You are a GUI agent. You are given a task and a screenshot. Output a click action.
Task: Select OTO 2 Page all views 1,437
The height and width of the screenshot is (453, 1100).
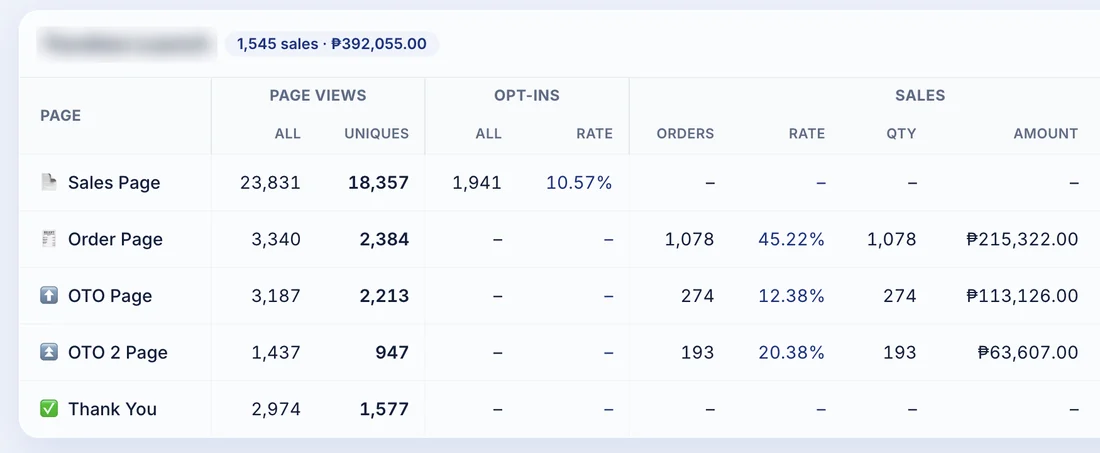[x=276, y=353]
